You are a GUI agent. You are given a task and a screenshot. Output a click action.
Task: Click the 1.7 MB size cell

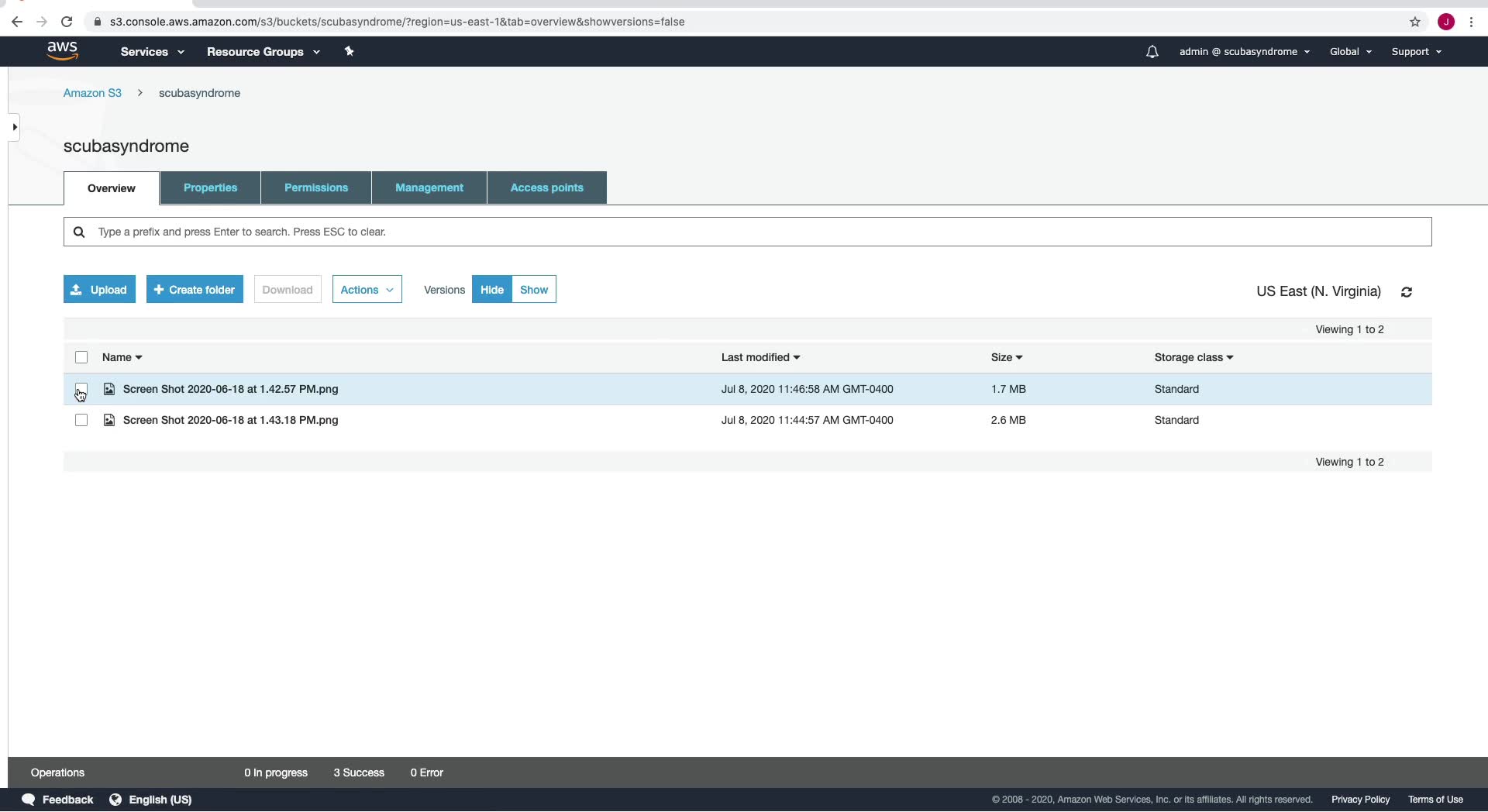[1008, 389]
